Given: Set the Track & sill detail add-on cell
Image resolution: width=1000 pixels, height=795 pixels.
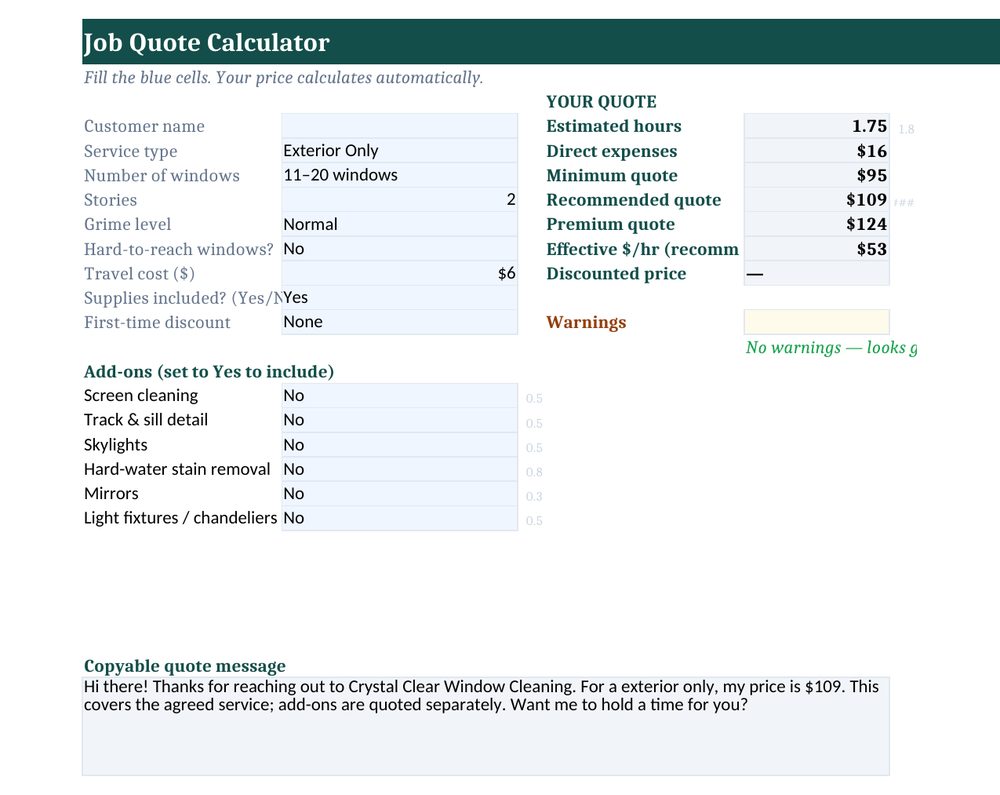Looking at the screenshot, I should [x=399, y=420].
